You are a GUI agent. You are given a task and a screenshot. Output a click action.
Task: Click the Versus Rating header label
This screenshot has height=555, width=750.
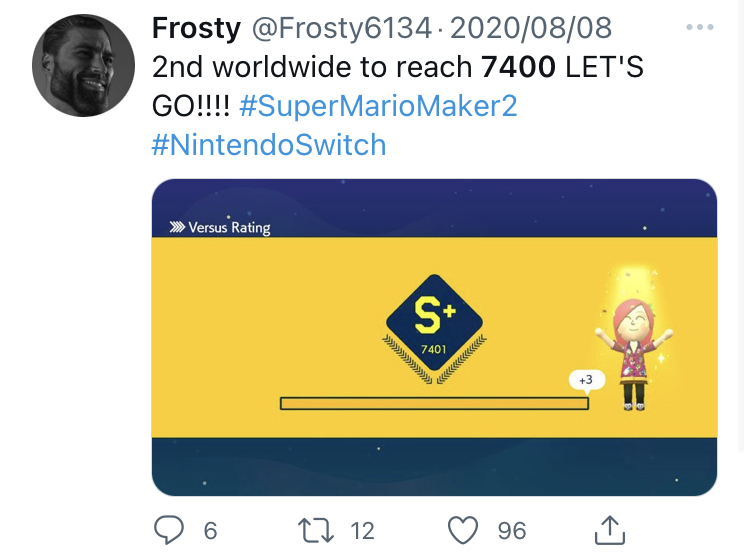(220, 227)
